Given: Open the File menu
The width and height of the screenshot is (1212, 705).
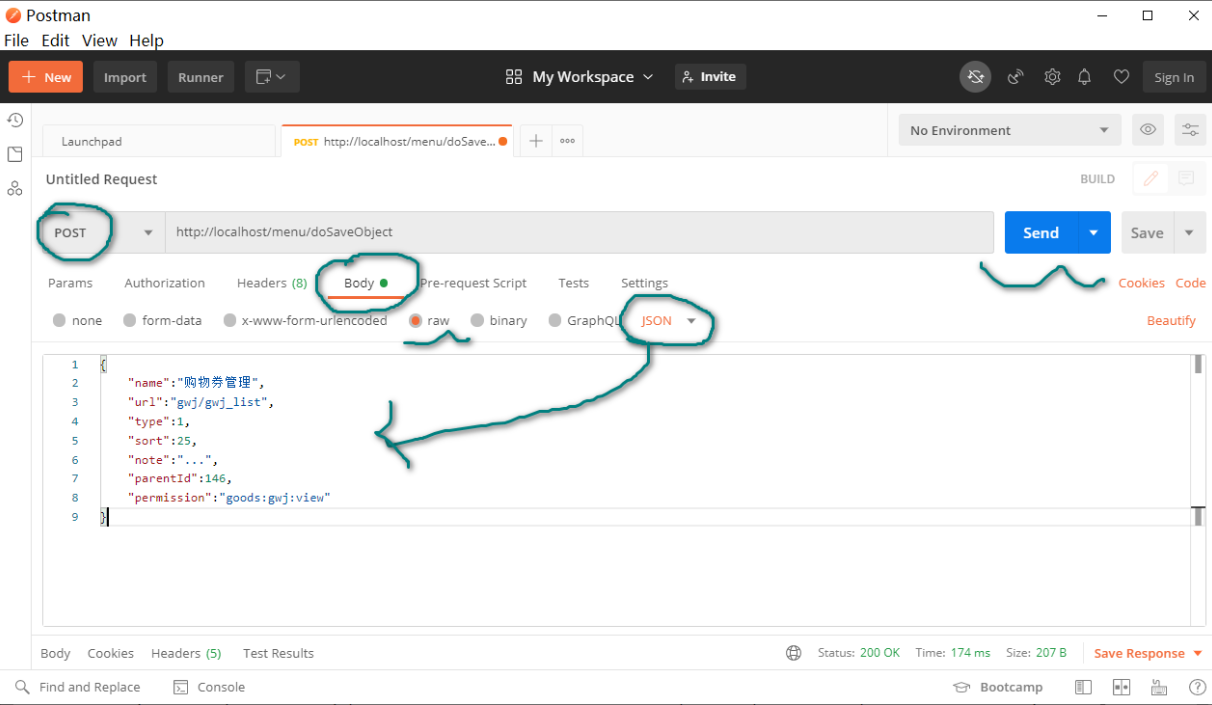Looking at the screenshot, I should pos(16,40).
